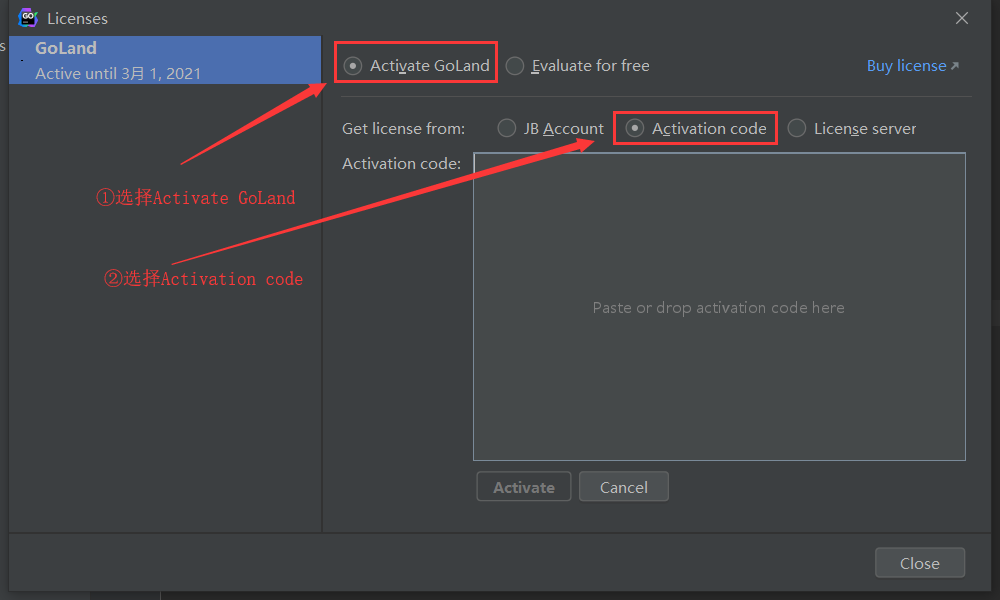Select the GoLand entry in product list
Viewport: 1000px width, 600px height.
(x=66, y=48)
